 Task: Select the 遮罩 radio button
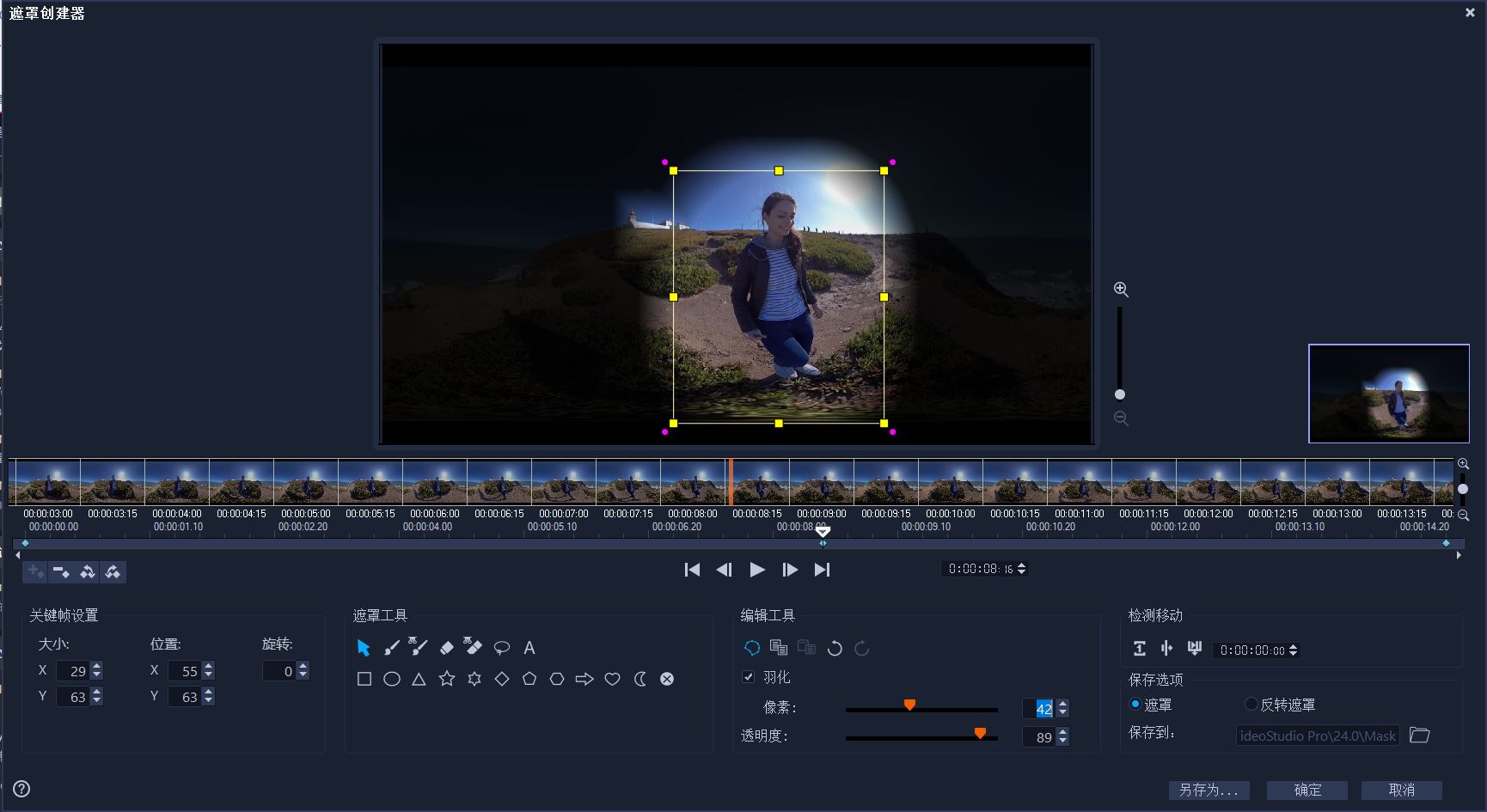1135,704
